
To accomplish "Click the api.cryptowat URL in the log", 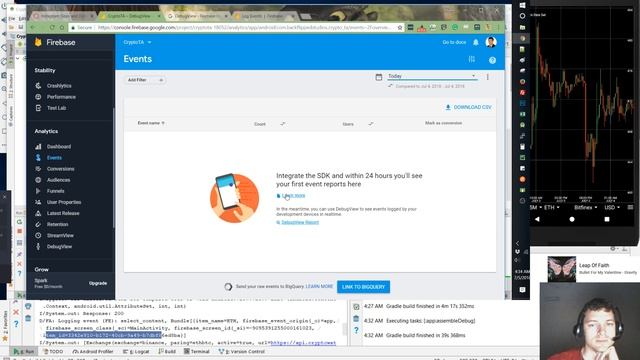I will (303, 343).
